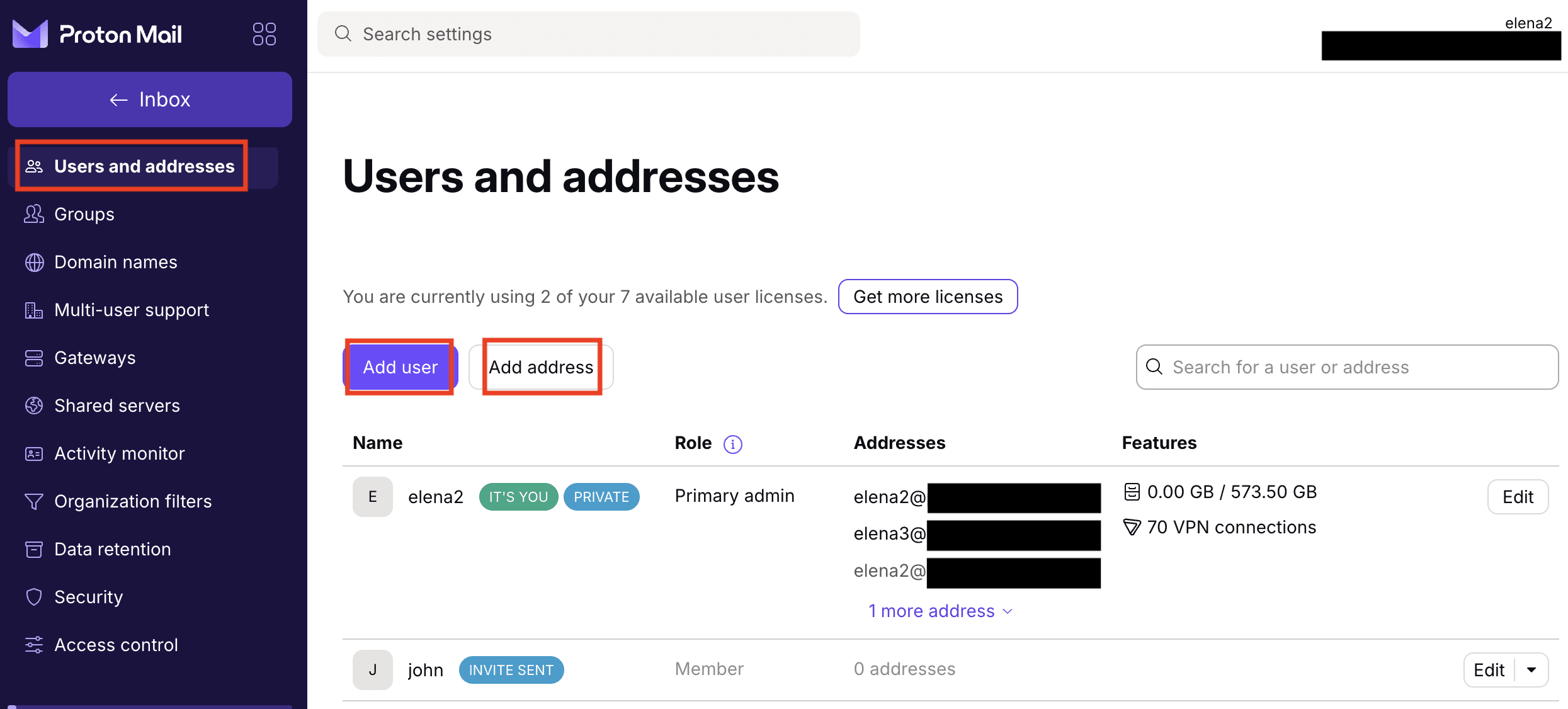Click the Proton Mail logo
The height and width of the screenshot is (709, 1568).
click(96, 34)
